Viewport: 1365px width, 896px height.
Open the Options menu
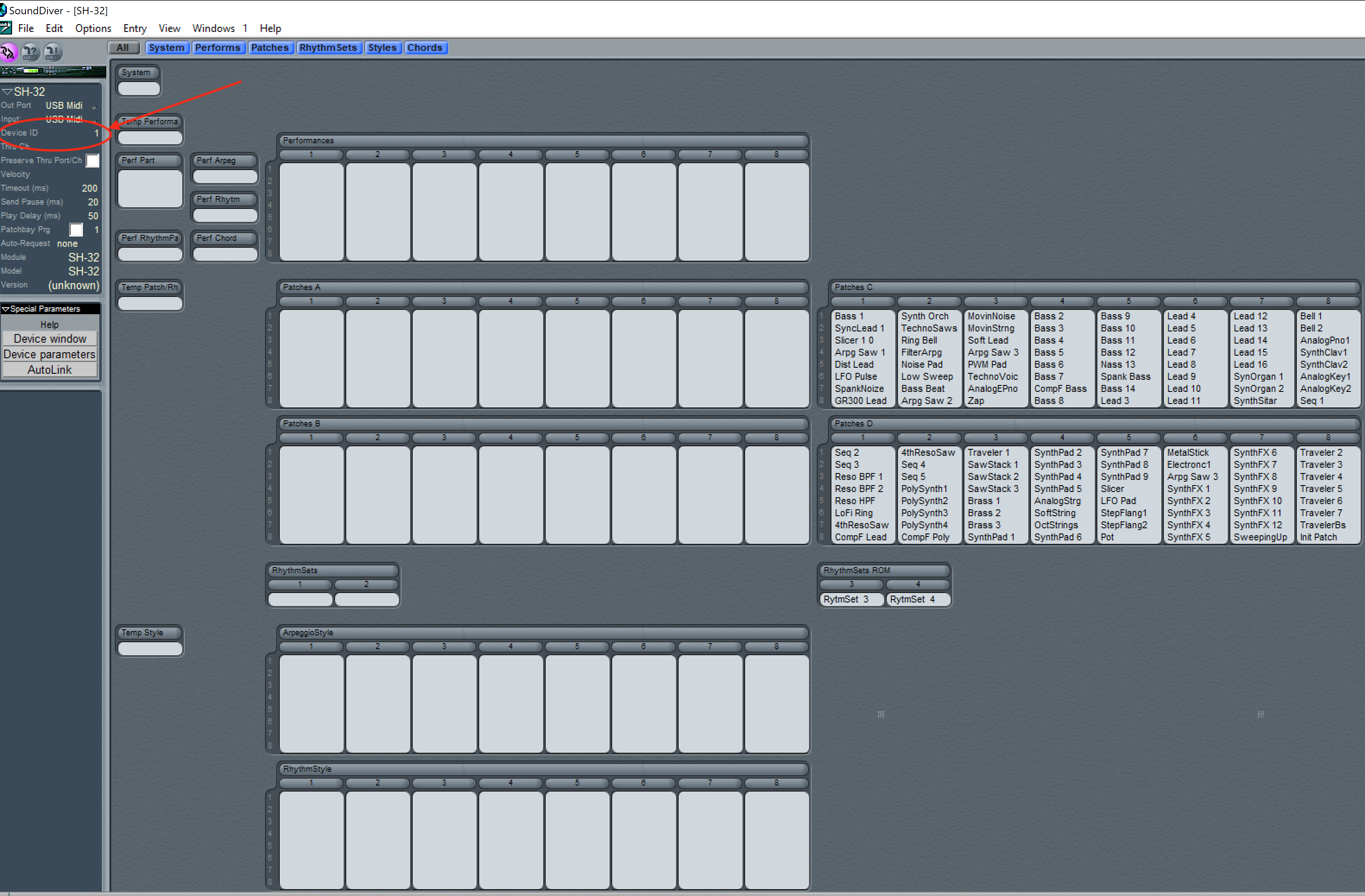[x=93, y=28]
